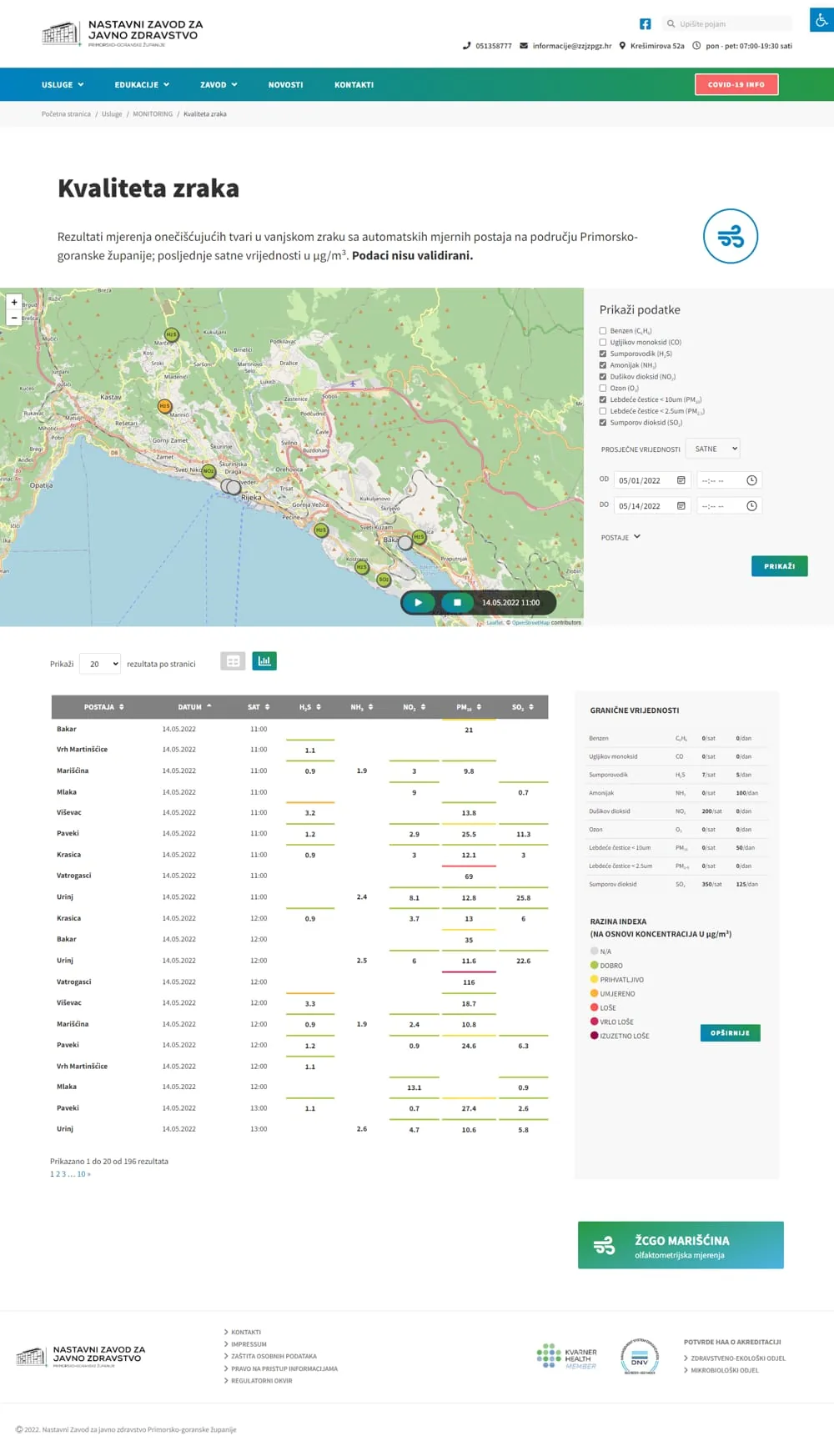Click the PRIKAŽI button
Image resolution: width=834 pixels, height=1456 pixels.
(x=780, y=566)
